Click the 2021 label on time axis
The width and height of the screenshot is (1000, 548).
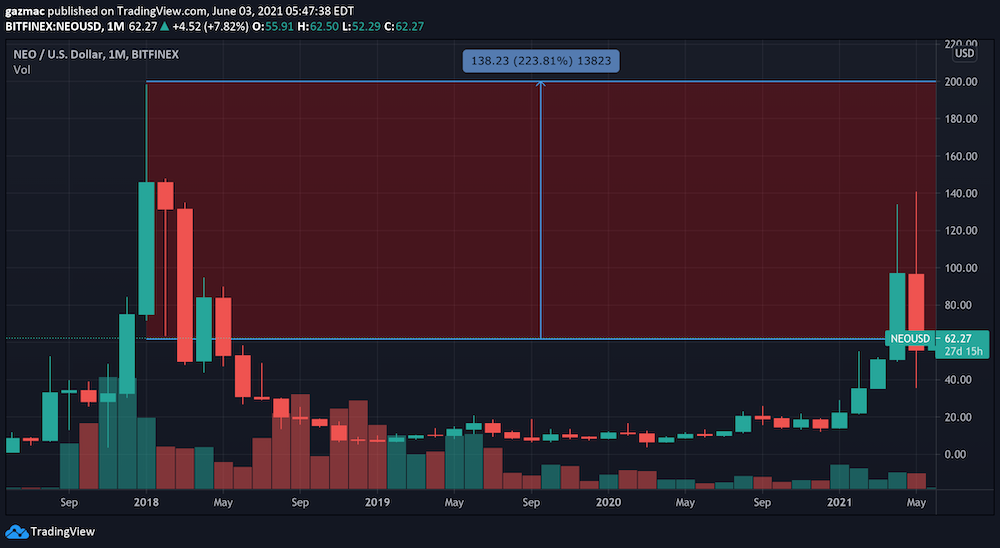pyautogui.click(x=841, y=501)
